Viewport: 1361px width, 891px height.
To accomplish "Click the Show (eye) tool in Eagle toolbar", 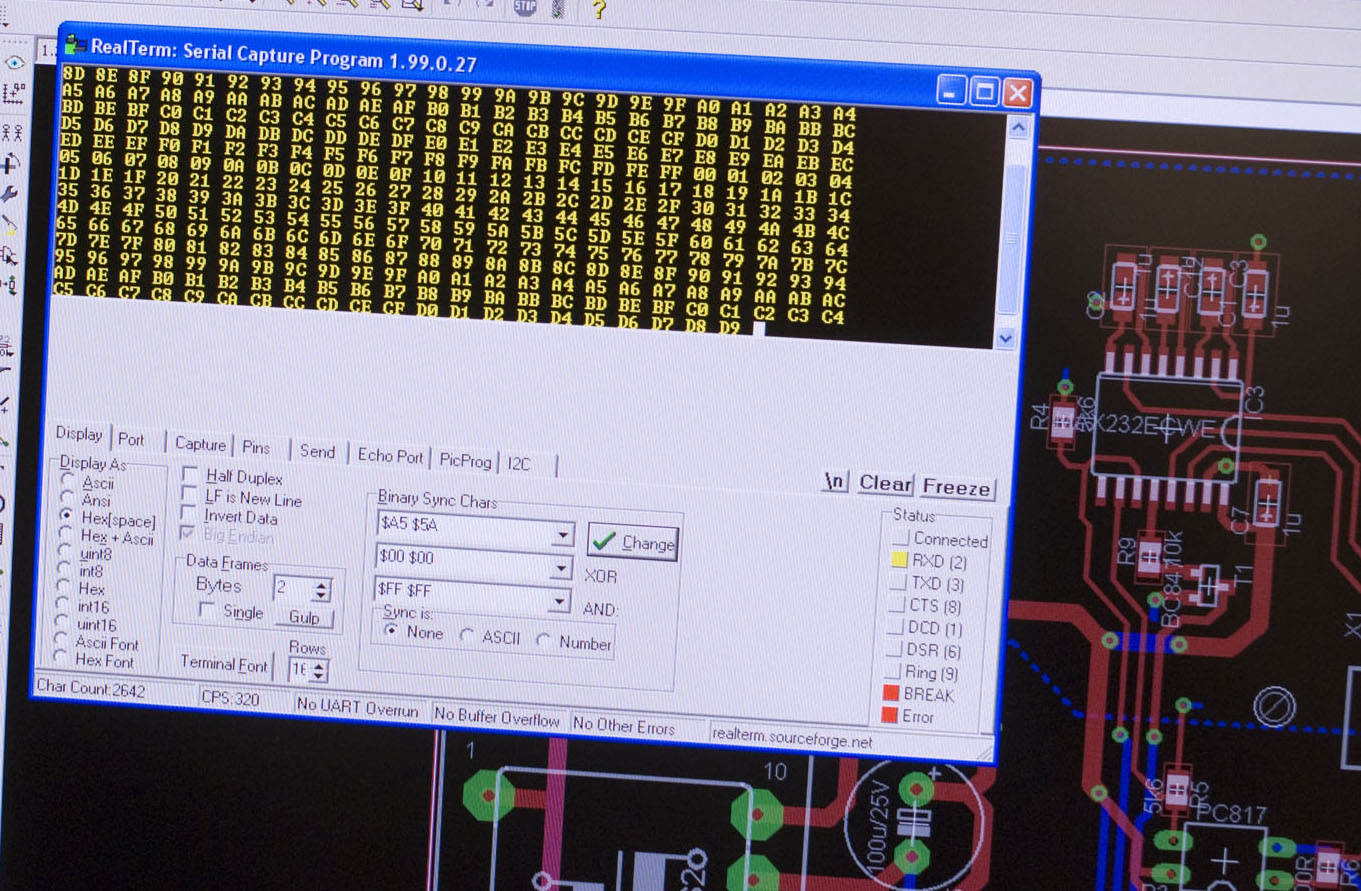I will [x=13, y=63].
